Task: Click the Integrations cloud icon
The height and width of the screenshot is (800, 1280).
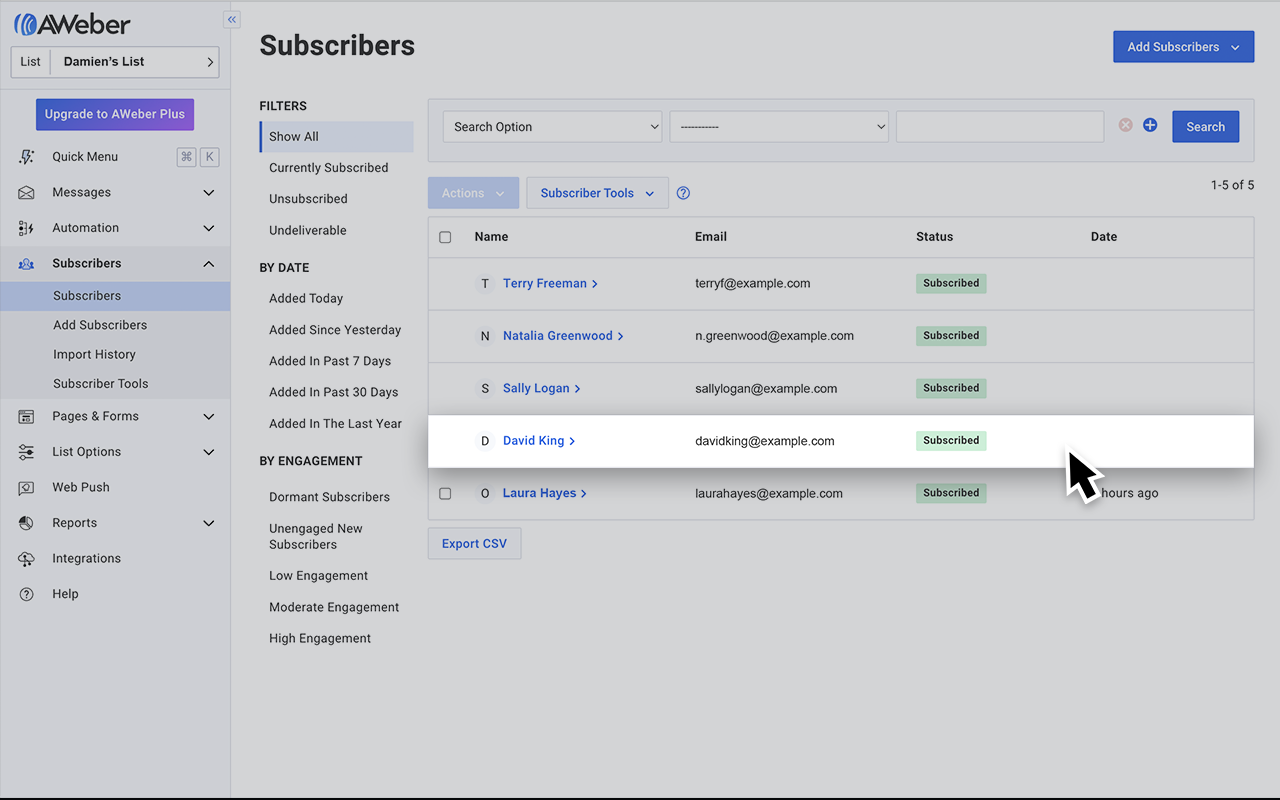Action: (x=27, y=559)
